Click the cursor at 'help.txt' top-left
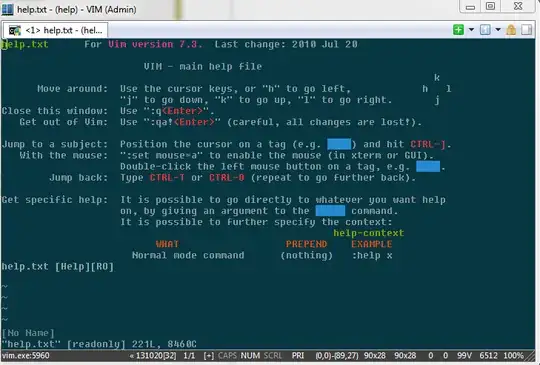Image resolution: width=540 pixels, height=365 pixels. 4,44
